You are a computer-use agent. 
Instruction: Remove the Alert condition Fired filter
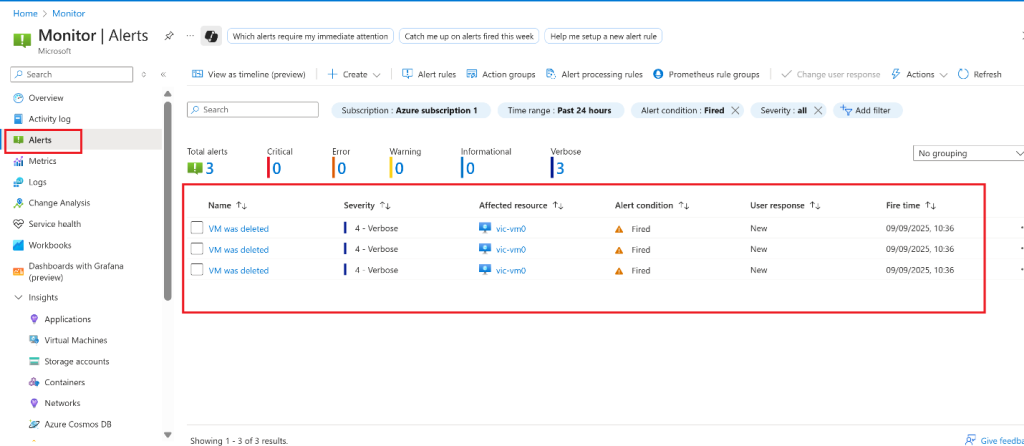(x=736, y=110)
